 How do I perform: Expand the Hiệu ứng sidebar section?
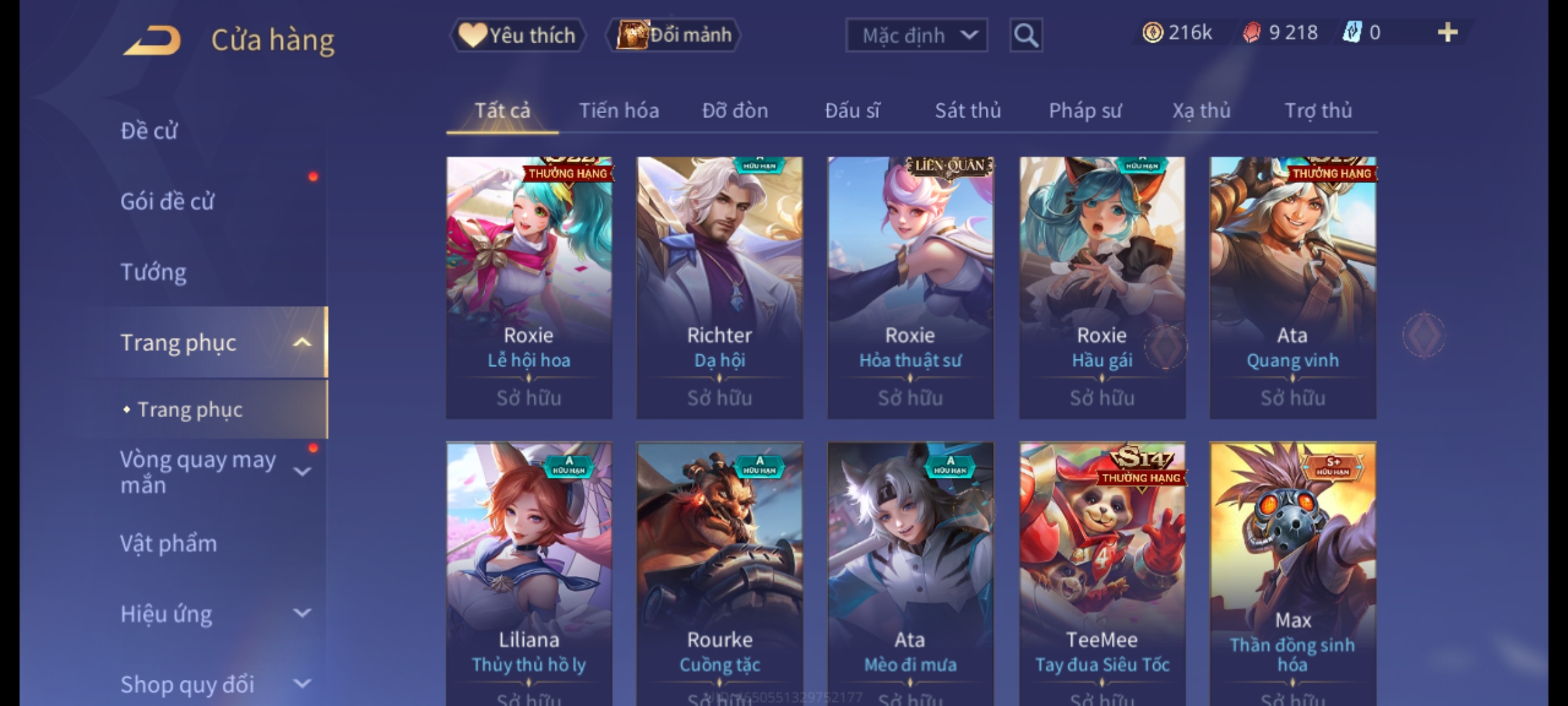(302, 613)
